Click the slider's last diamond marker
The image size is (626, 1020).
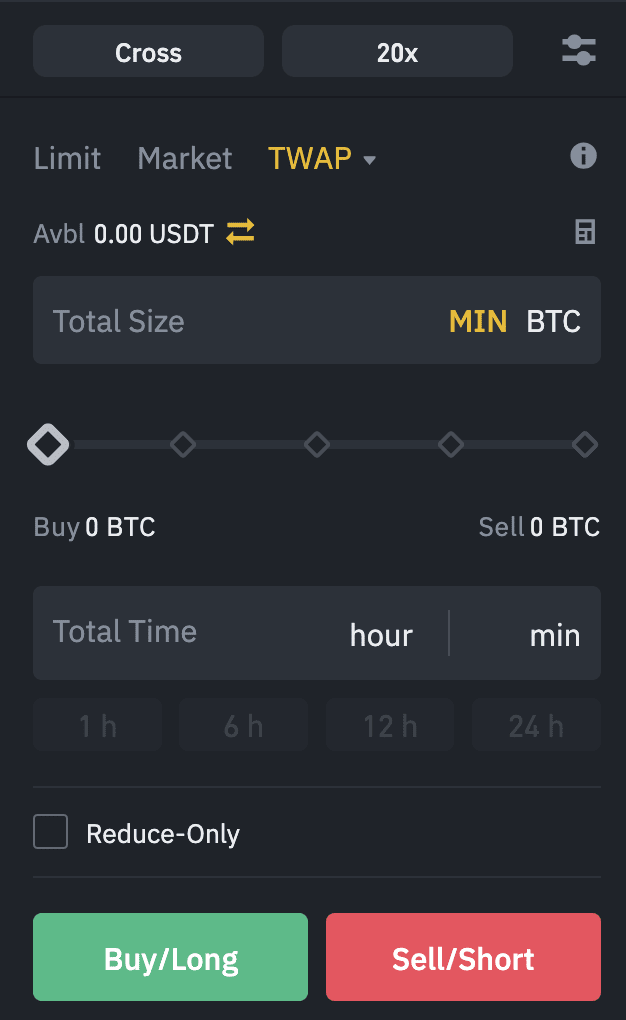pyautogui.click(x=585, y=444)
